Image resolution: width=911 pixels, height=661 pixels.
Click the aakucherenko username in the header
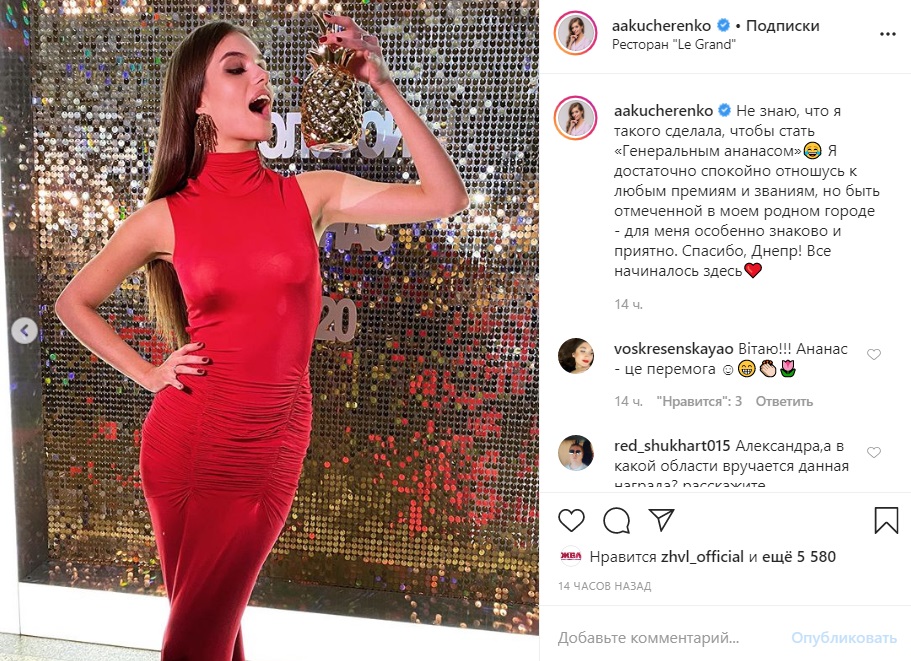[x=661, y=26]
